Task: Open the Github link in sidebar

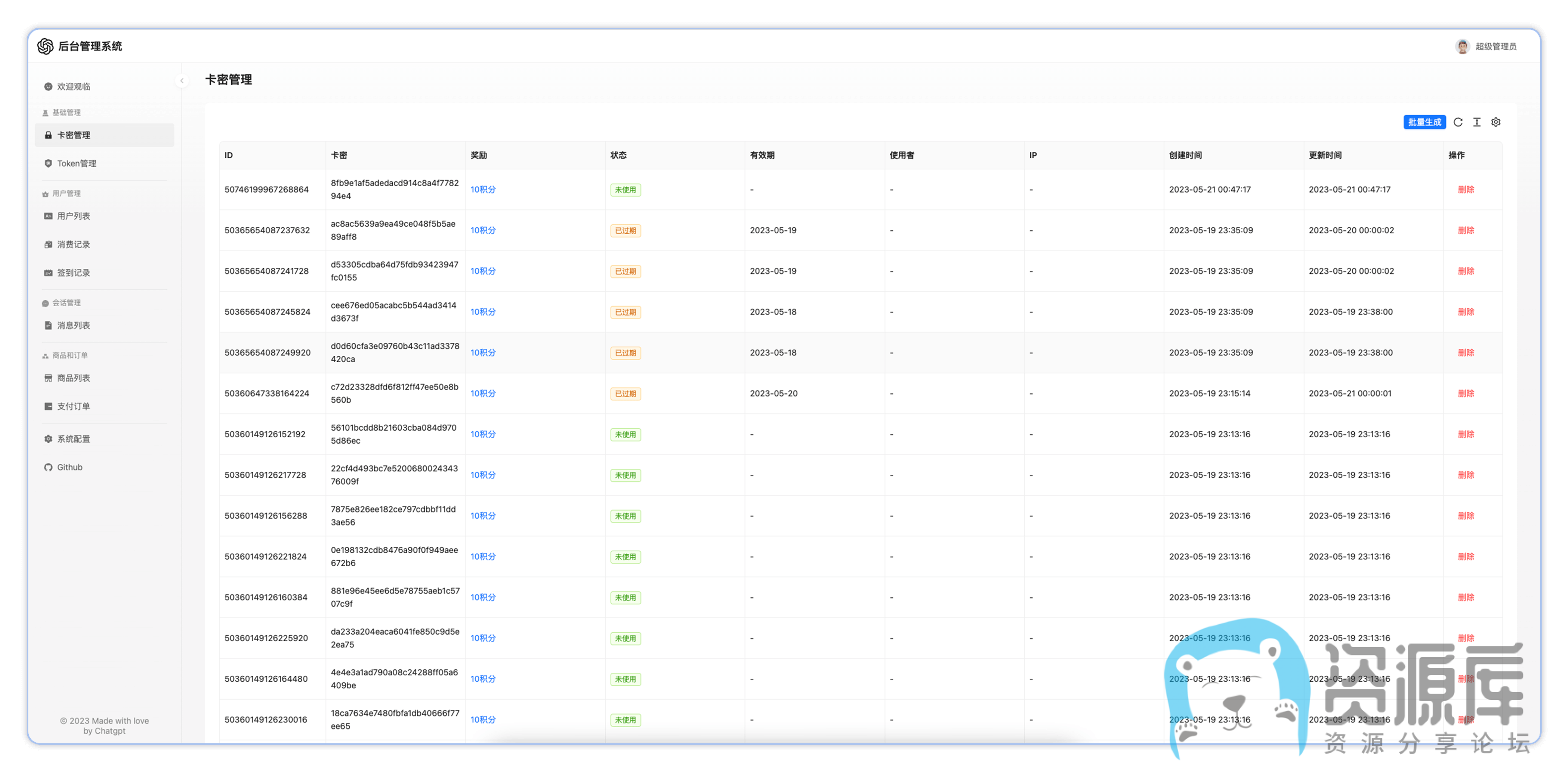Action: (x=69, y=467)
